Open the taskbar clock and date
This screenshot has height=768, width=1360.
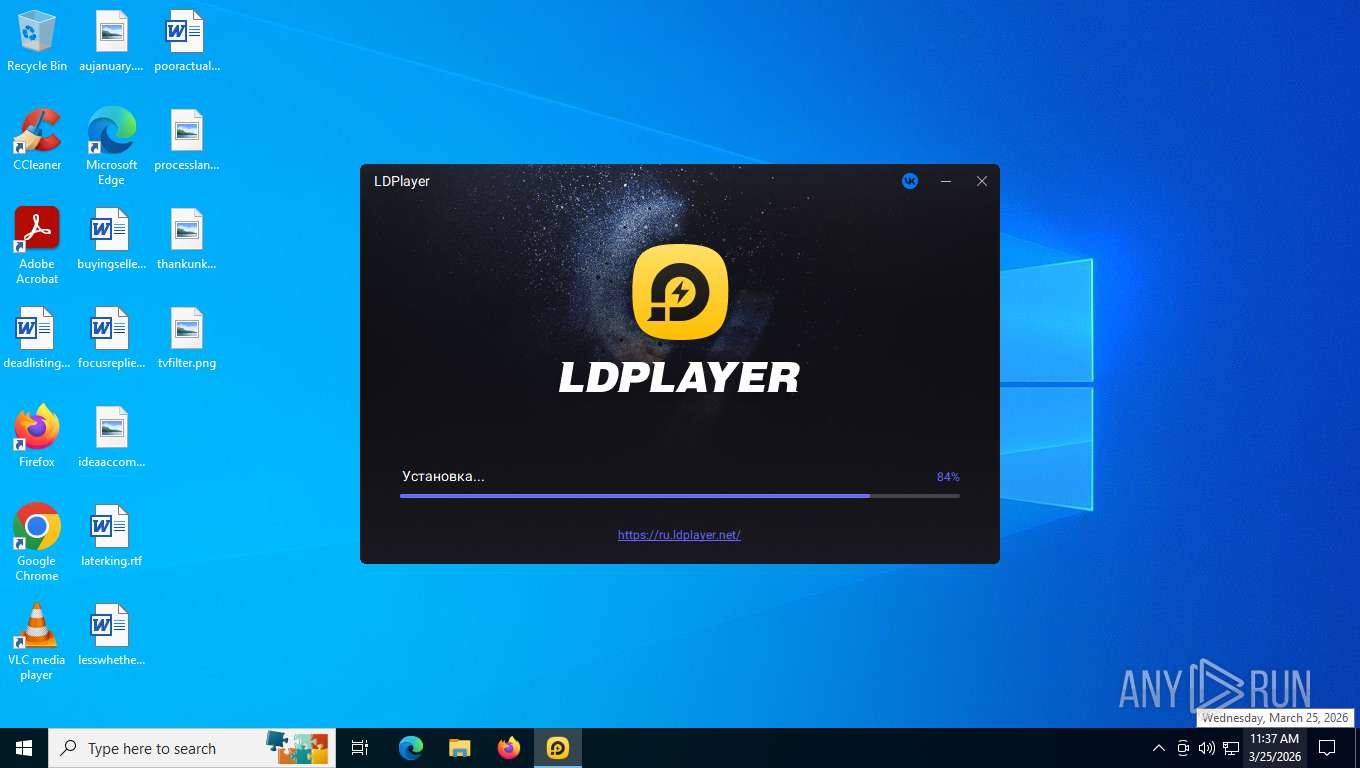click(x=1275, y=748)
